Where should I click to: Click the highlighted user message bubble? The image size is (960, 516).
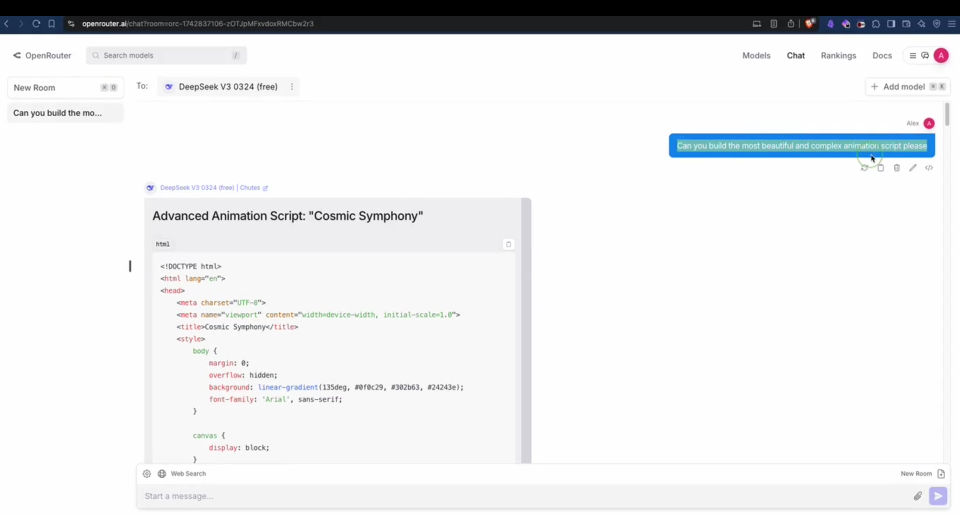(801, 146)
